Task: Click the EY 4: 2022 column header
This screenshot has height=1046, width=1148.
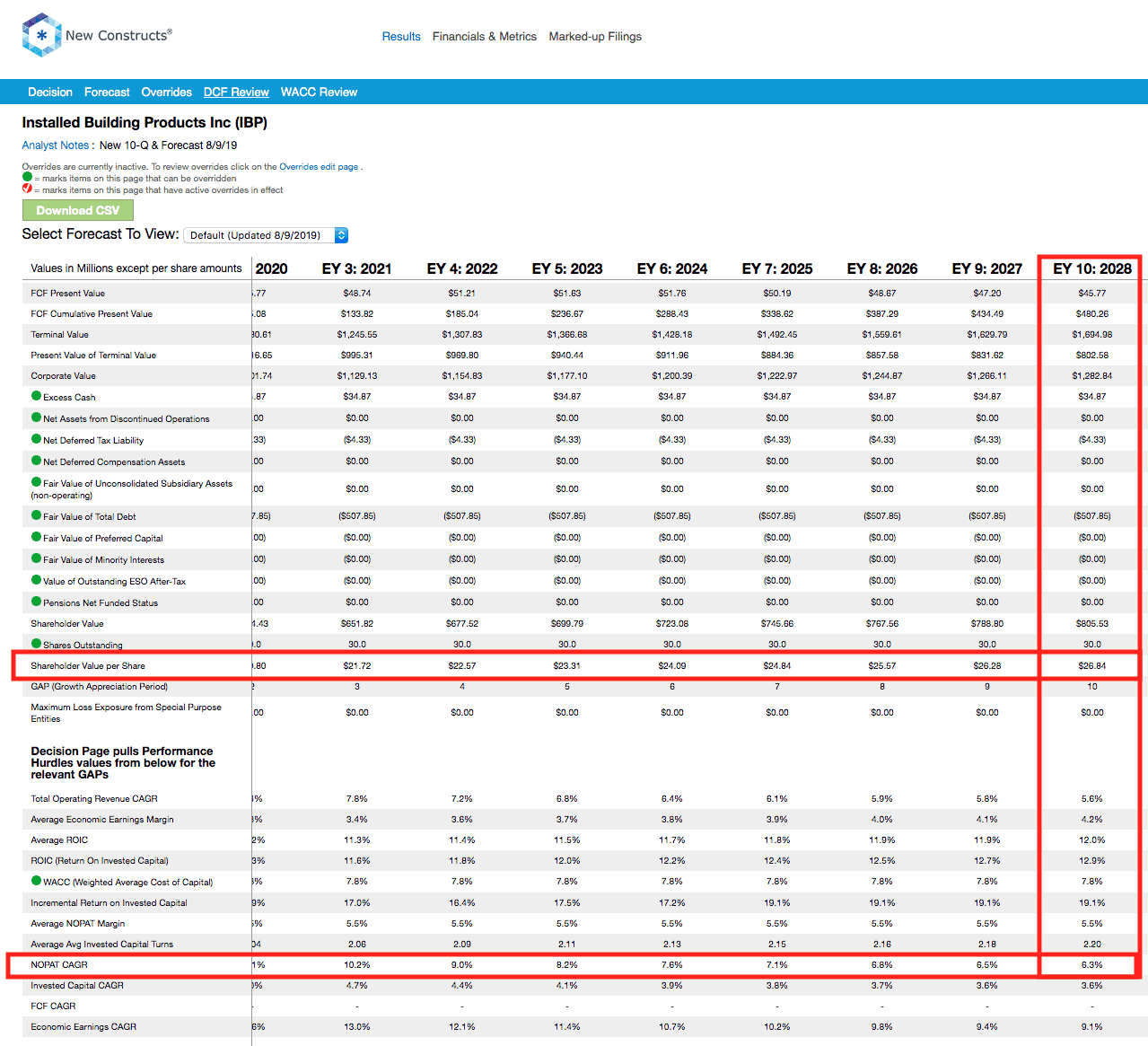Action: pos(462,269)
